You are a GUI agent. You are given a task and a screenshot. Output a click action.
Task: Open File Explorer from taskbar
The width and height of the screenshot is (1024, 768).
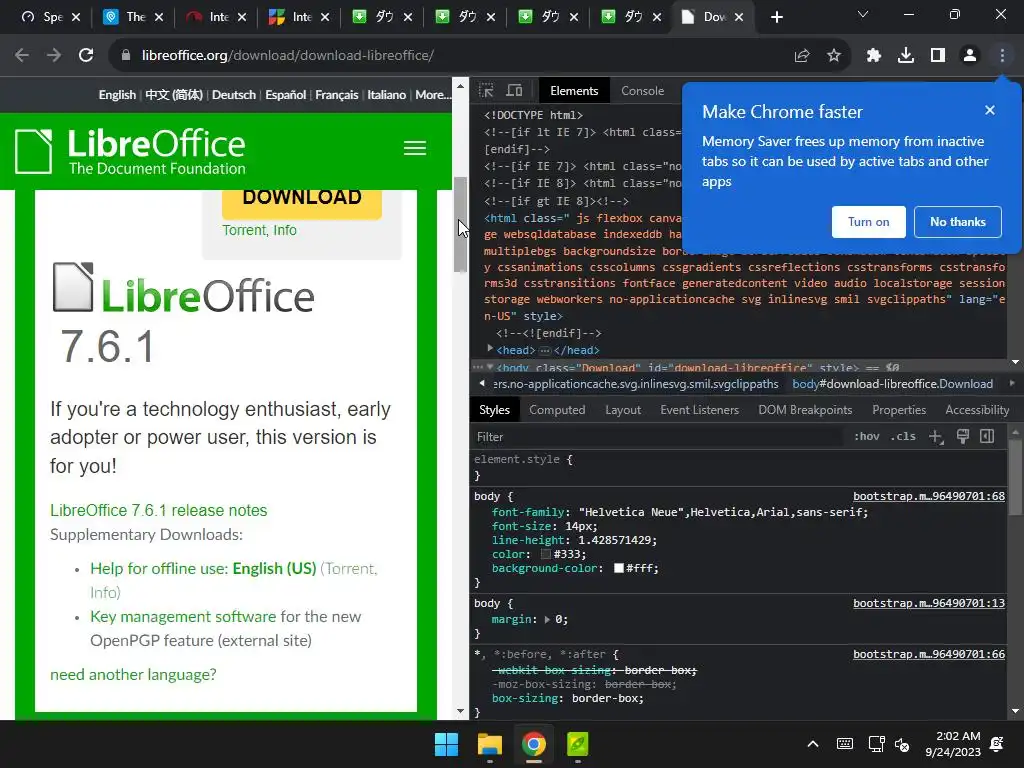pos(490,744)
